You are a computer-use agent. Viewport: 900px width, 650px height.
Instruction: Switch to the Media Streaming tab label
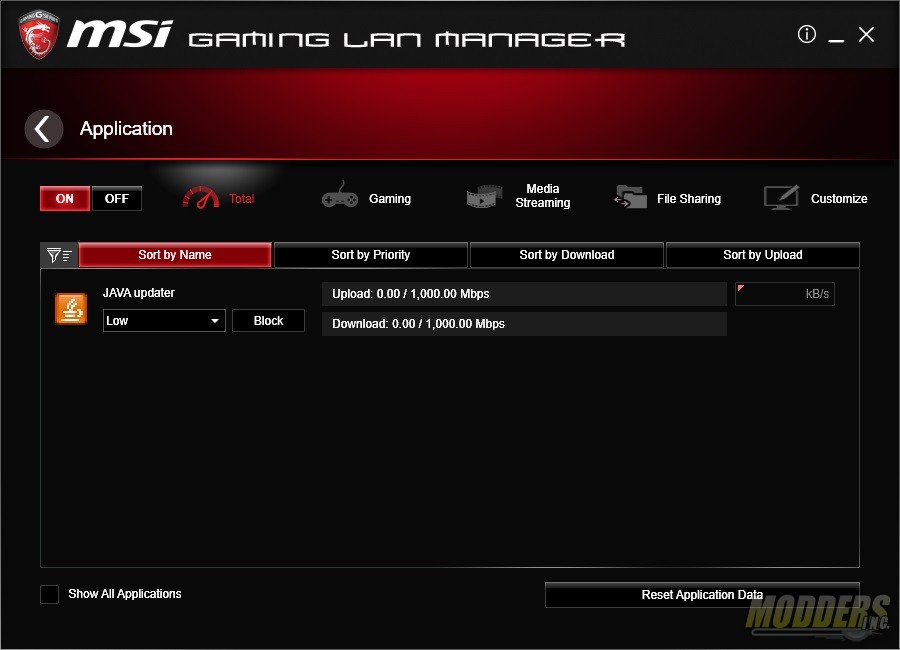(x=542, y=196)
